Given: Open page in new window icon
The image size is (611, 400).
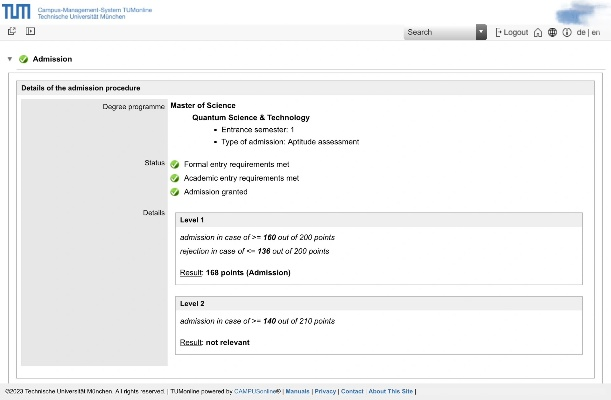Looking at the screenshot, I should coord(12,32).
